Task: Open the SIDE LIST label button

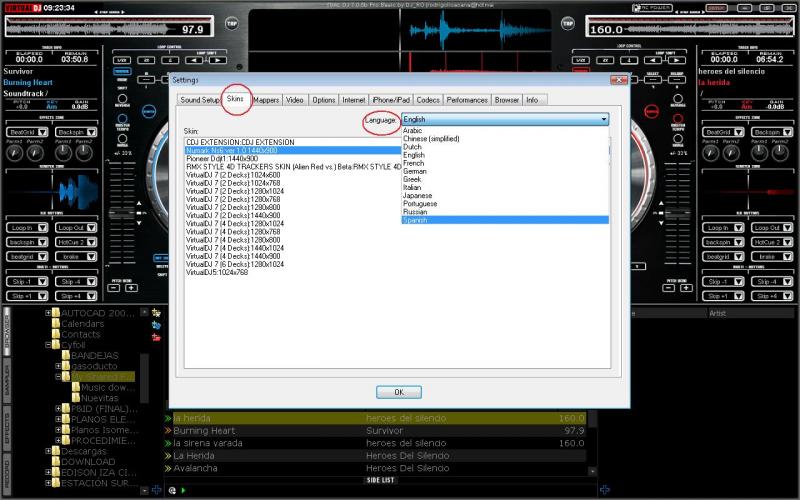Action: click(381, 480)
